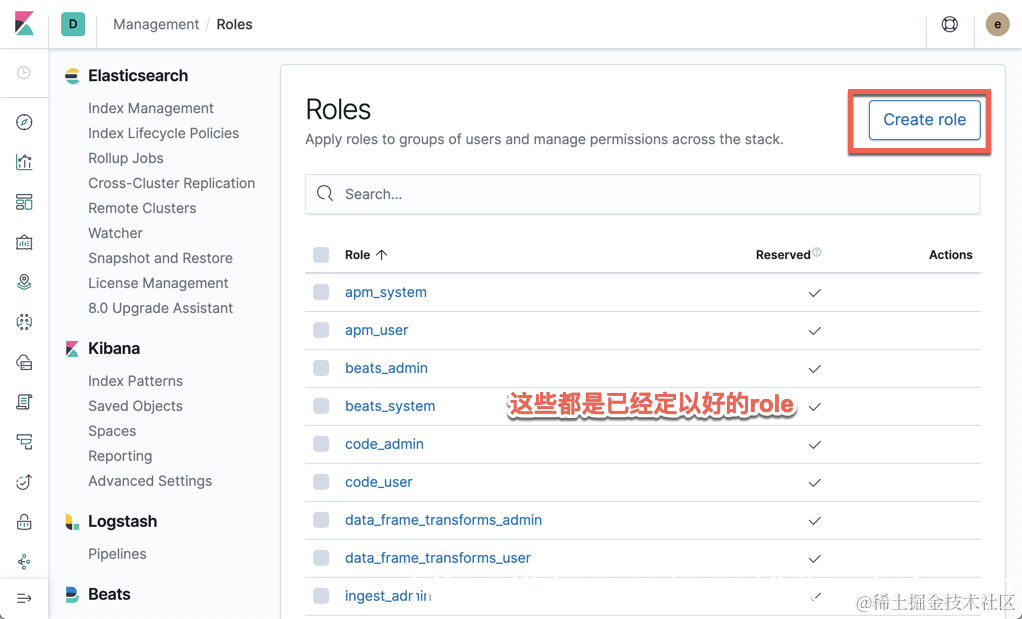
Task: Open Advanced Settings under Kibana
Action: [x=150, y=481]
